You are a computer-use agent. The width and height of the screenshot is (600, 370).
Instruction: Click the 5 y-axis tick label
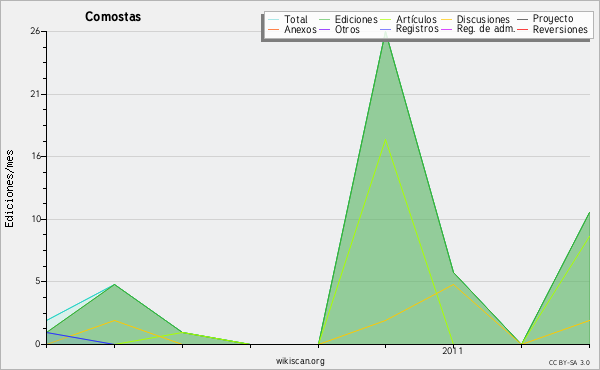point(38,281)
